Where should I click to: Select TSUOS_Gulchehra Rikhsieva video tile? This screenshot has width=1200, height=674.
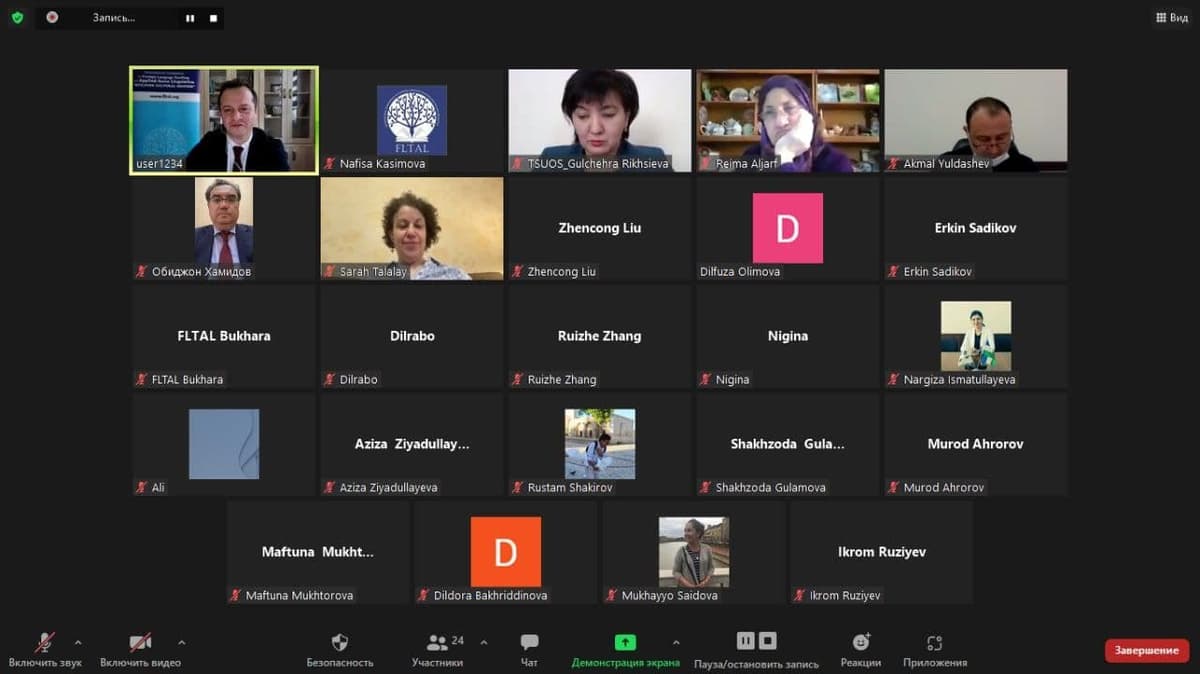[x=600, y=120]
